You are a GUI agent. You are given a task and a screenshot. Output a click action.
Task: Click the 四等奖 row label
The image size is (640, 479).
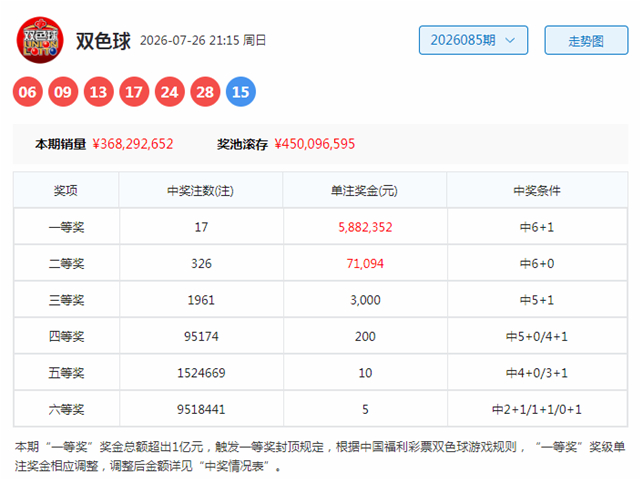[x=66, y=337]
